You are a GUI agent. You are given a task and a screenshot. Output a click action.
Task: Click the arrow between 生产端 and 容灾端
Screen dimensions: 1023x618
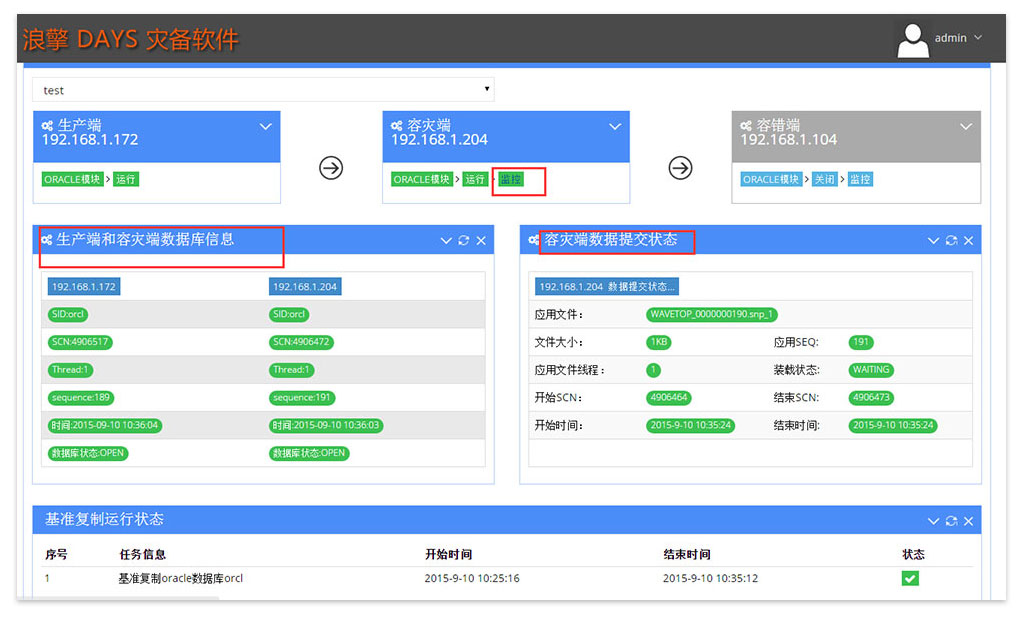(331, 168)
